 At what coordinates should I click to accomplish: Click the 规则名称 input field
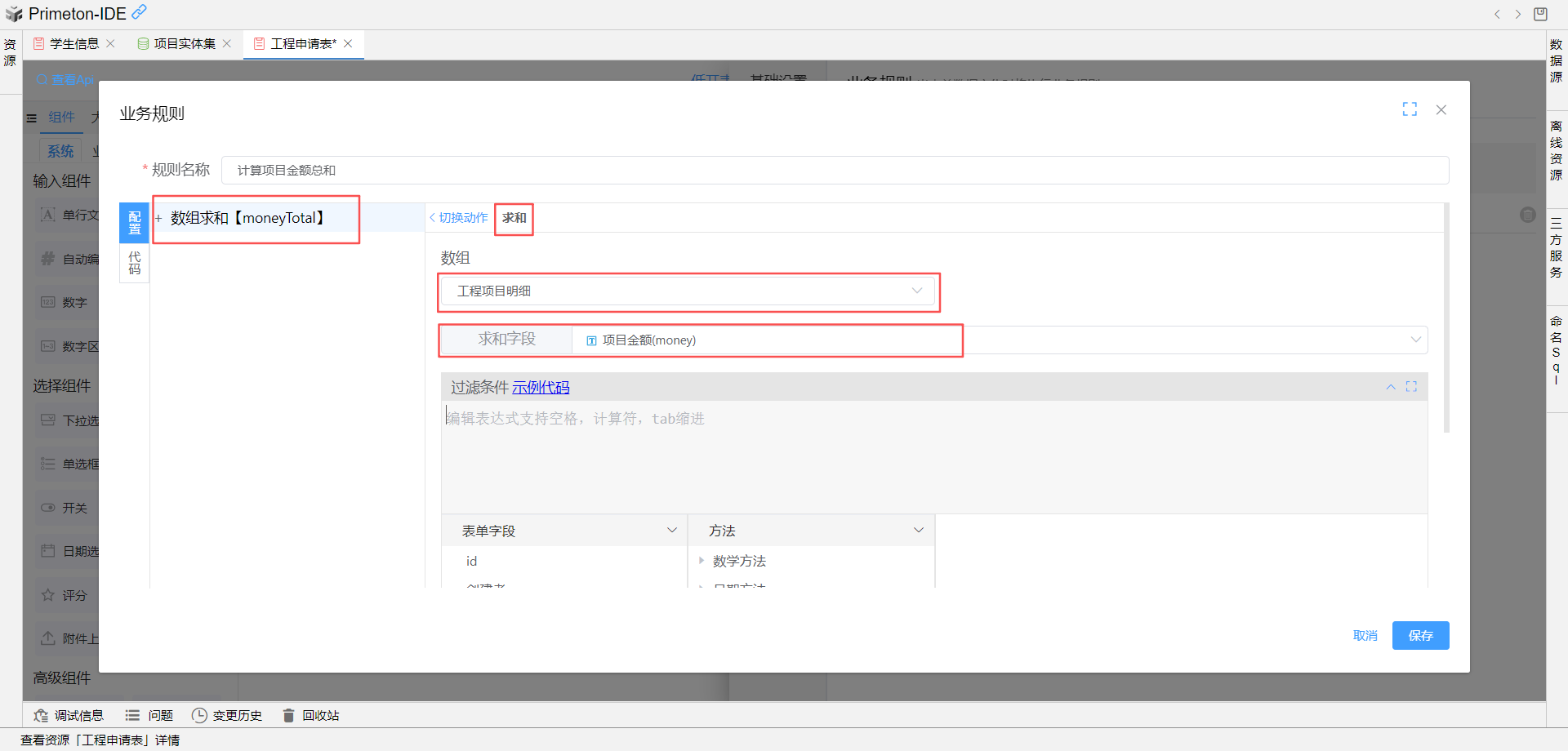[835, 171]
